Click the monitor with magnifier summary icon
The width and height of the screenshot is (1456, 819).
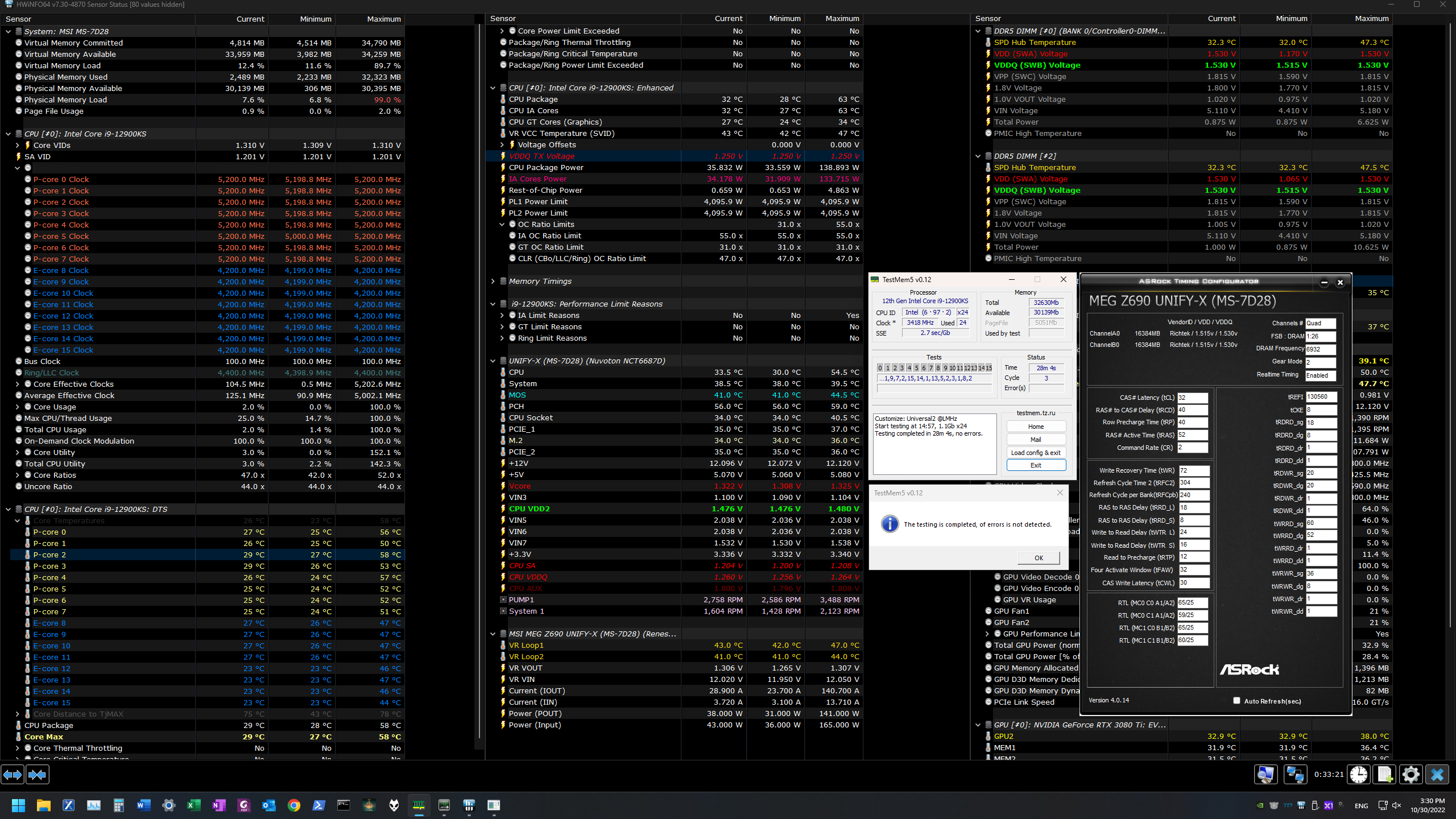click(1266, 775)
